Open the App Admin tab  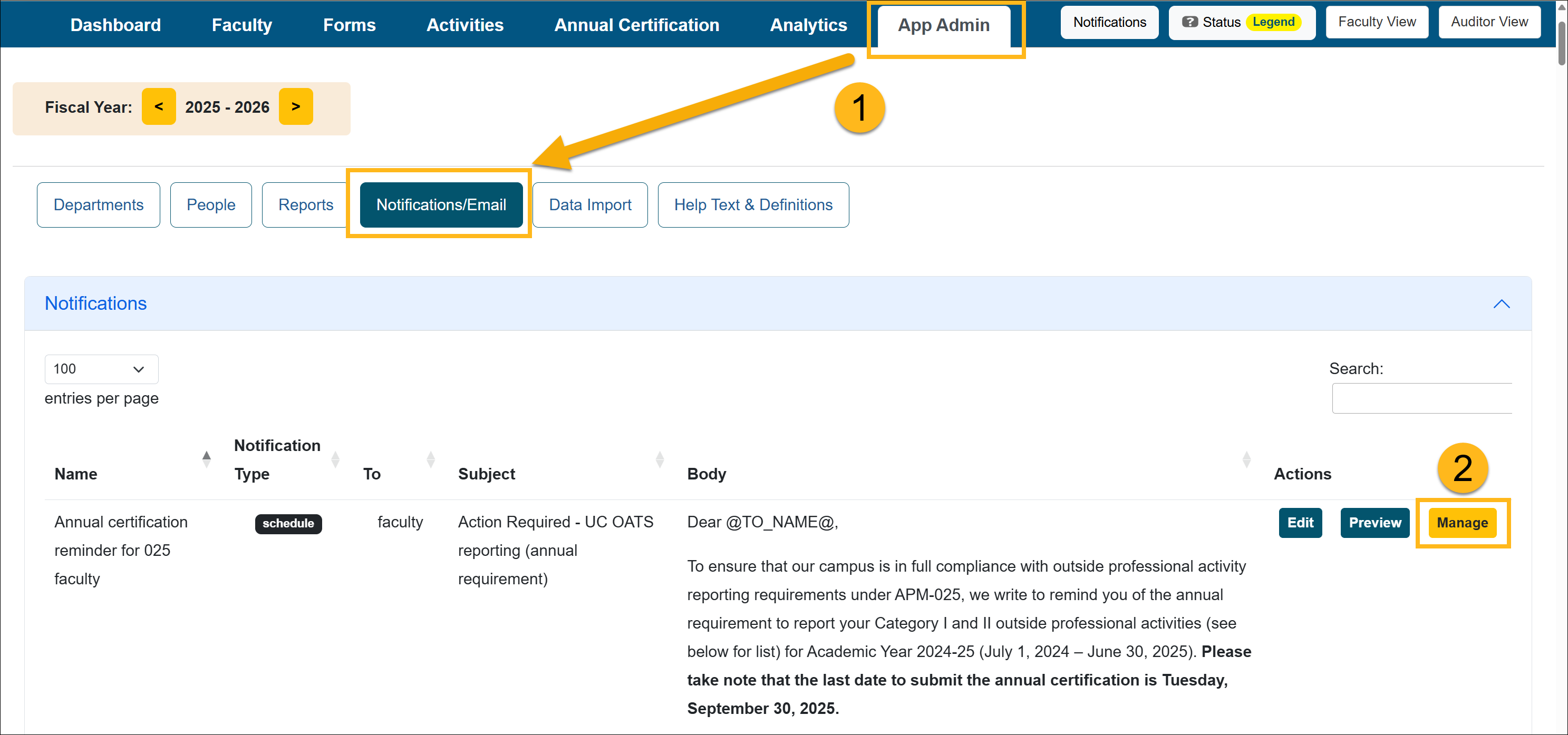point(943,25)
